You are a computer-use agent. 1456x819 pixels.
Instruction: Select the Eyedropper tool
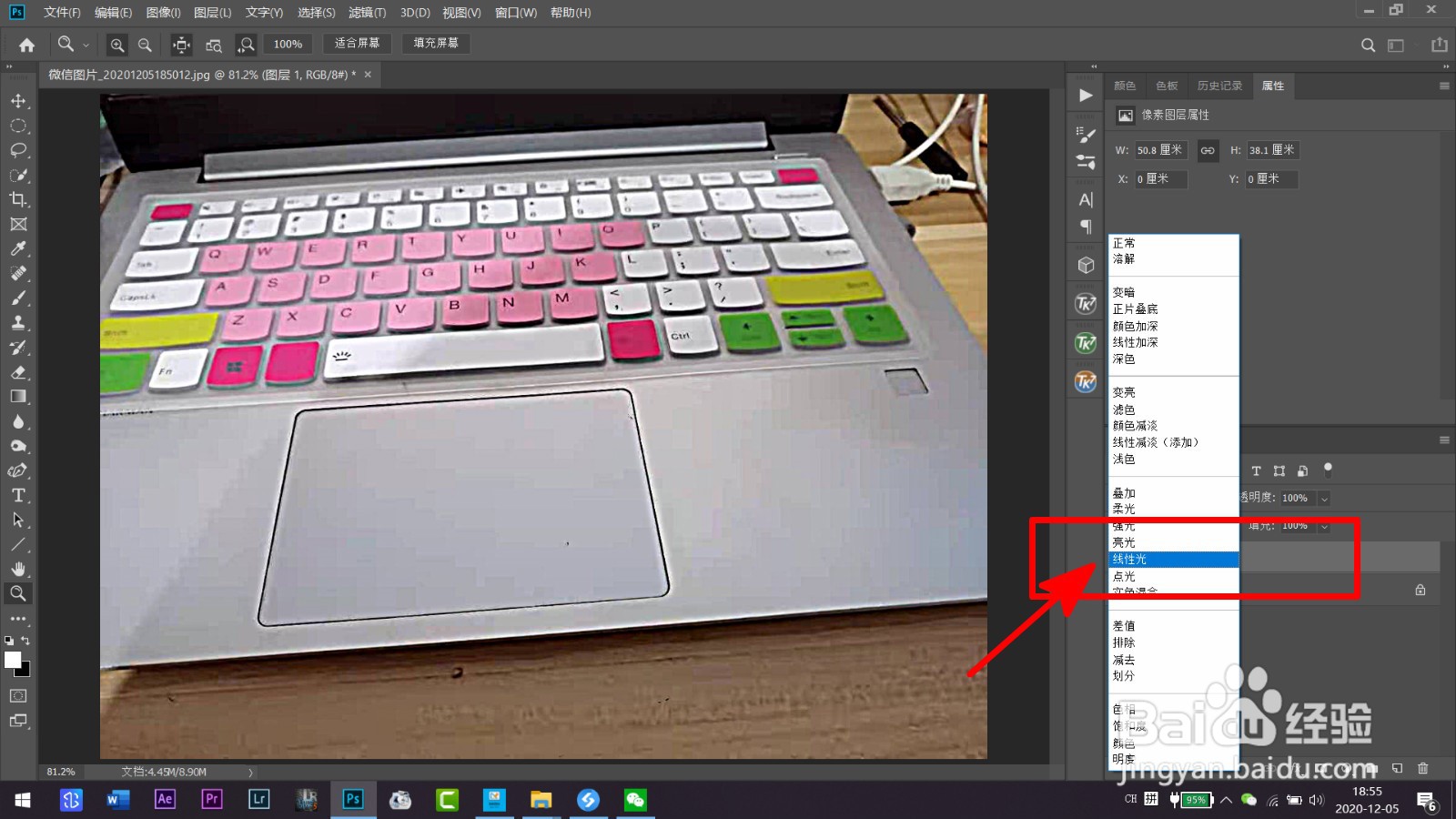tap(18, 248)
